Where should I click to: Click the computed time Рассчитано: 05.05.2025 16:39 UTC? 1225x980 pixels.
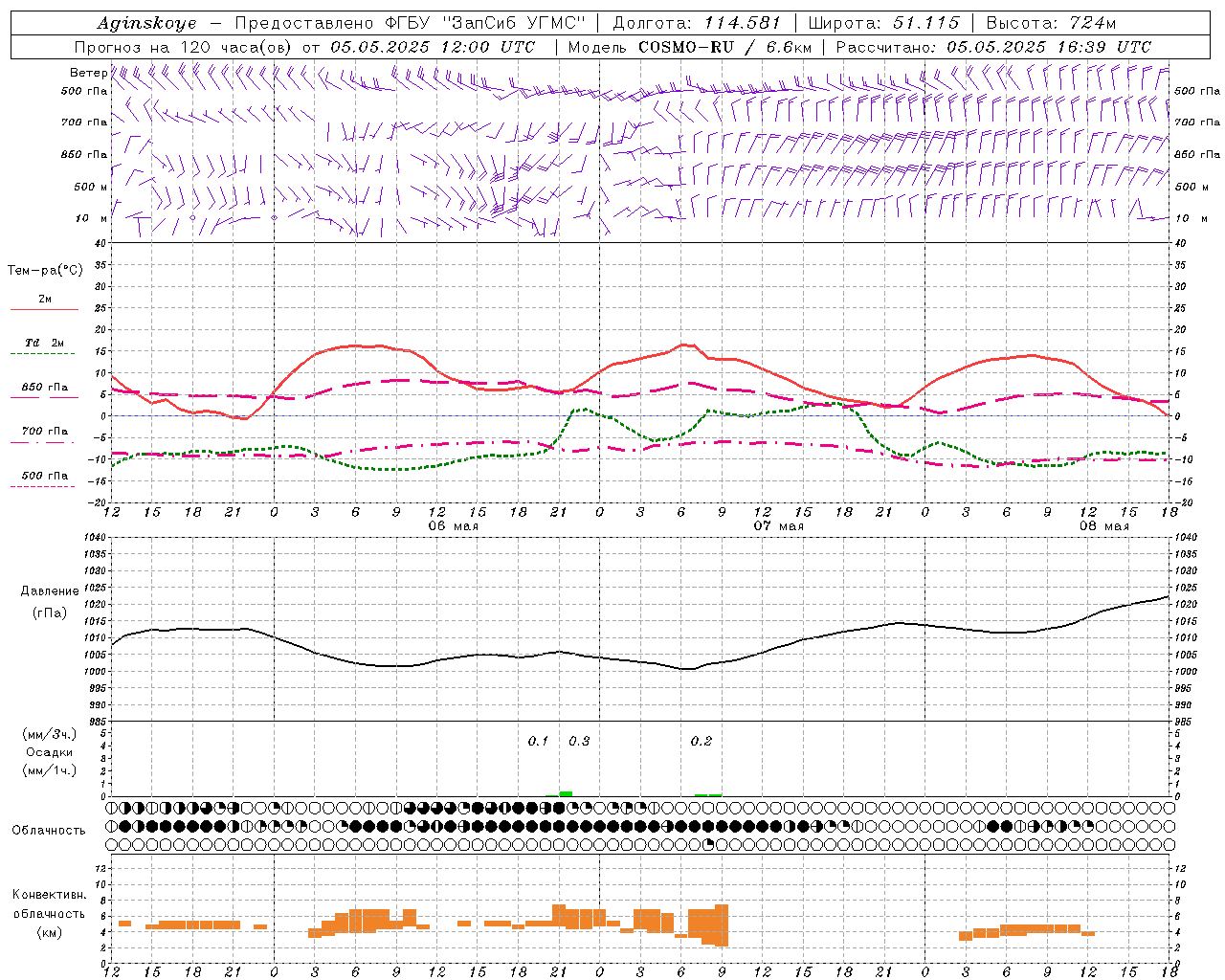tap(993, 46)
